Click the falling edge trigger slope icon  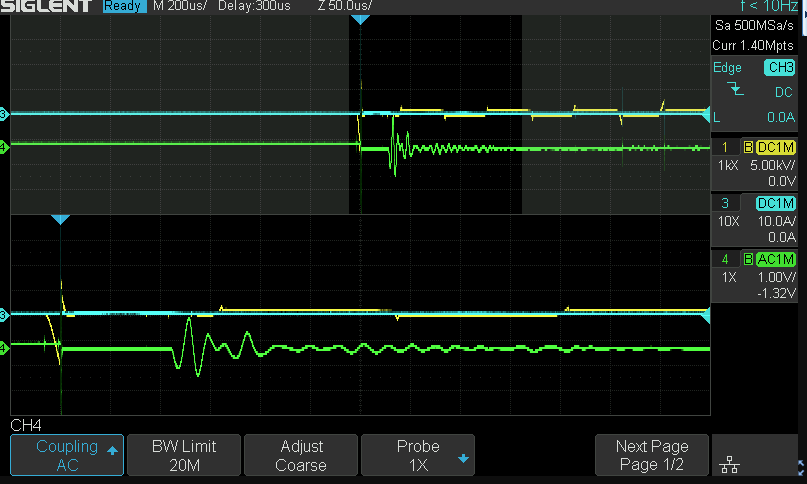coord(736,90)
